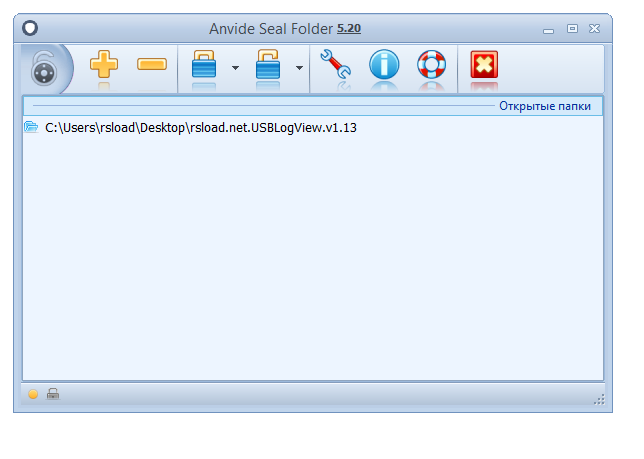This screenshot has height=459, width=644.
Task: Add a folder with the plus icon
Action: click(104, 64)
